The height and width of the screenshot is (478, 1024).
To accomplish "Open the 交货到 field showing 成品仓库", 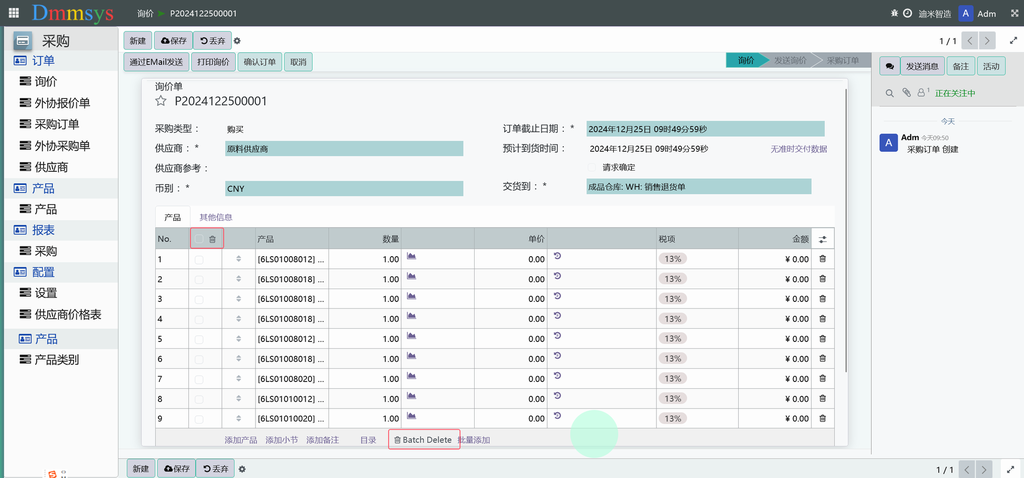I will [699, 187].
